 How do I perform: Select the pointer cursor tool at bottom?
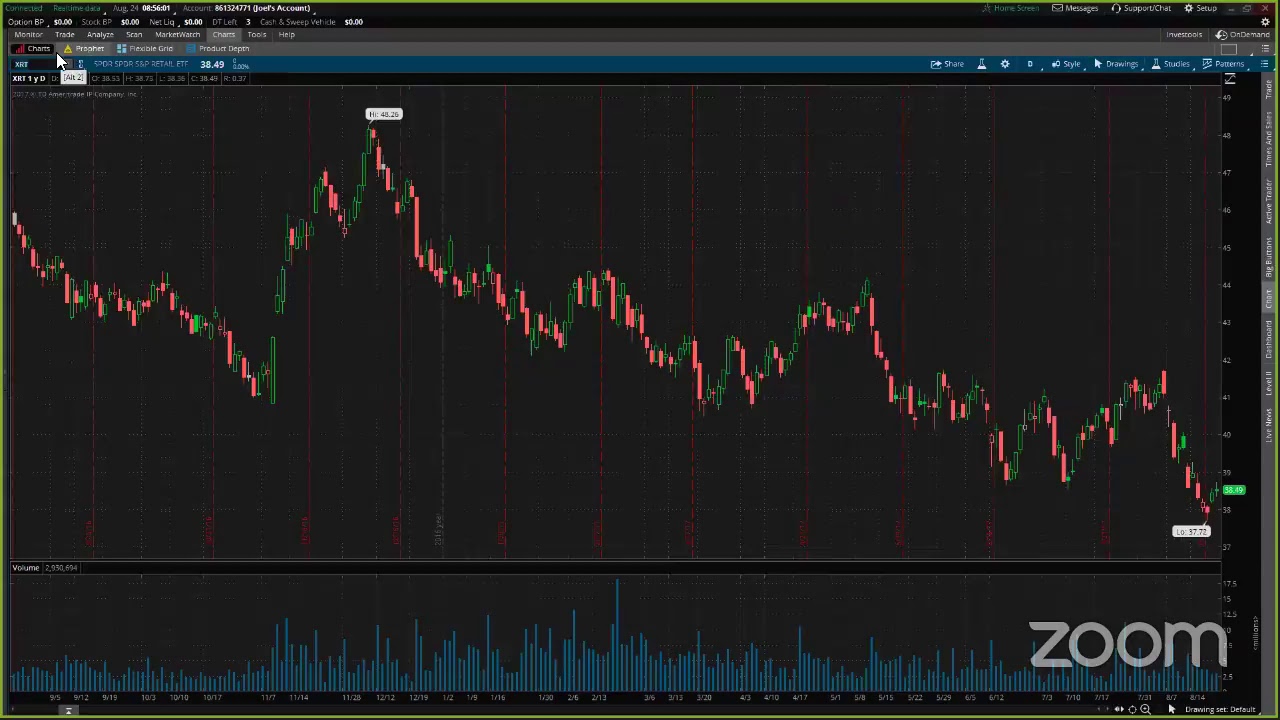click(1172, 710)
